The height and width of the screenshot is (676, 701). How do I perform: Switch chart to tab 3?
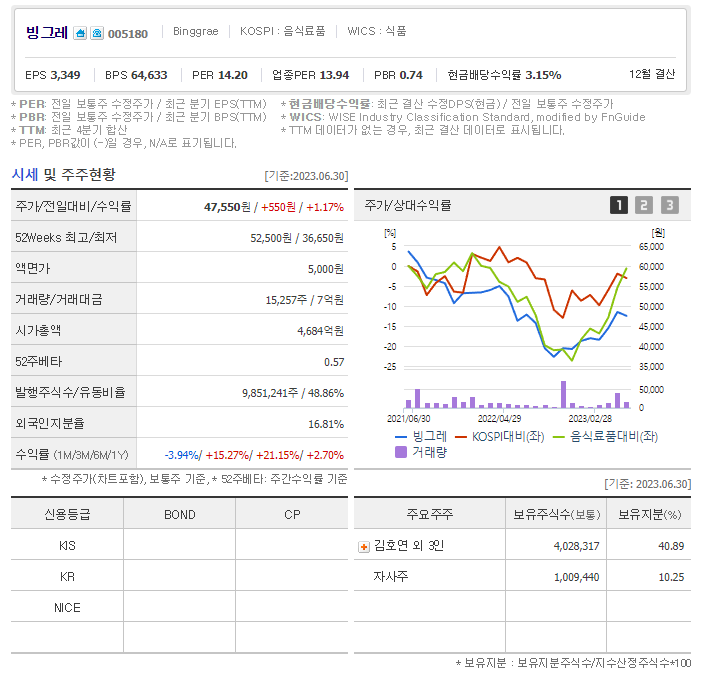[x=670, y=205]
